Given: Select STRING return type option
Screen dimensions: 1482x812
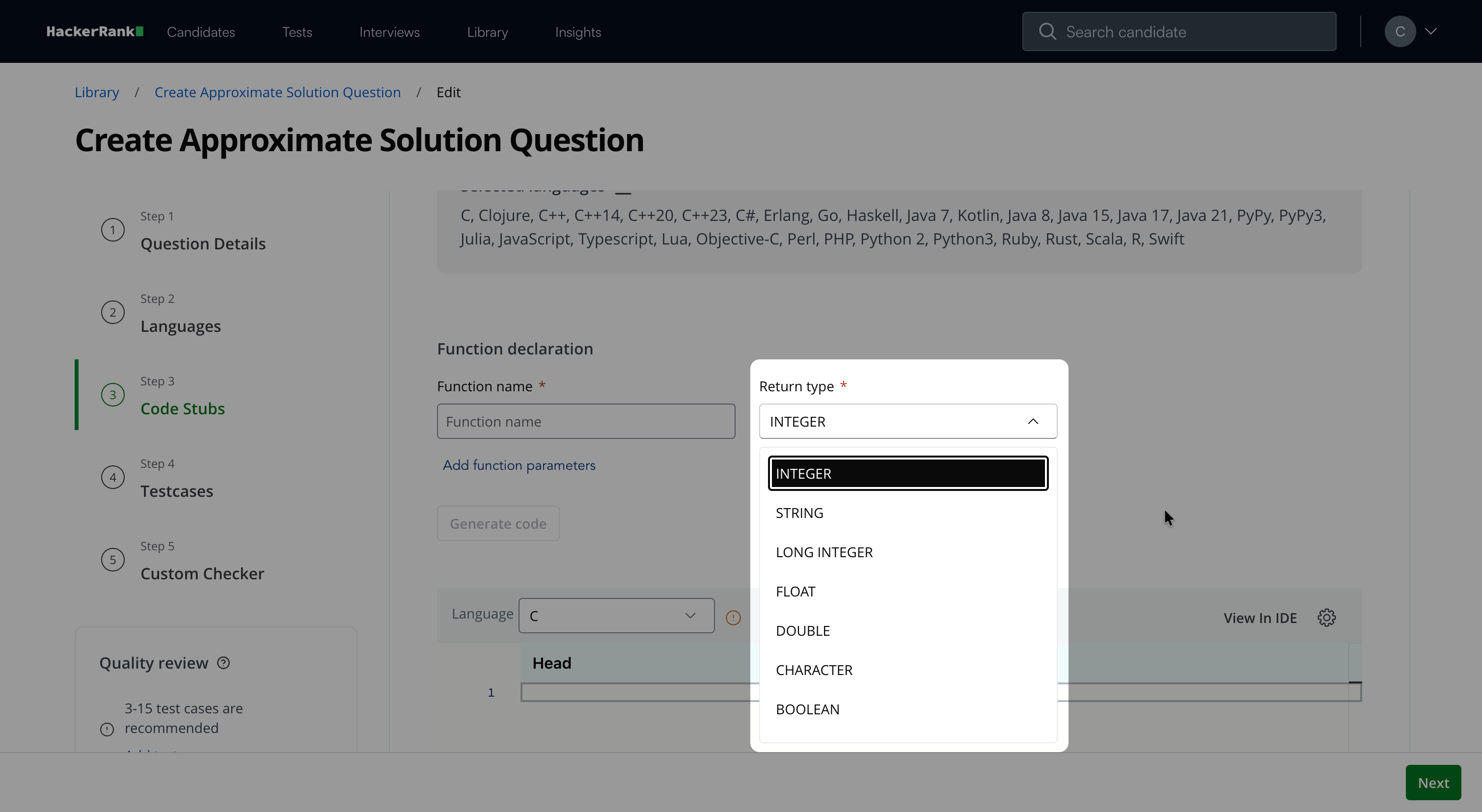Looking at the screenshot, I should point(908,513).
